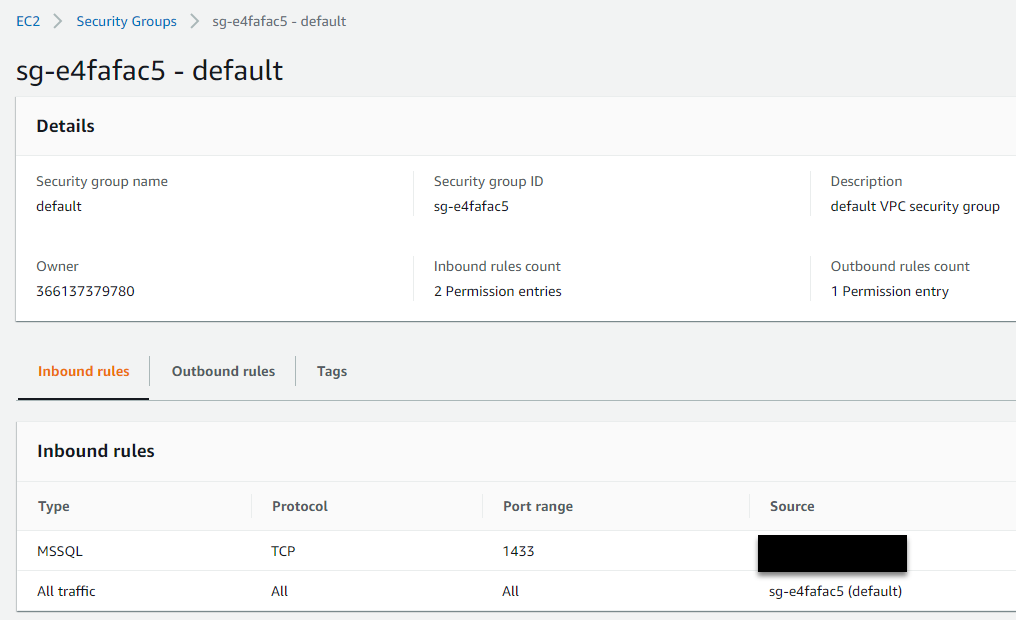Select the Security group ID value sg-e4fafac5
Viewport: 1016px width, 620px height.
471,207
